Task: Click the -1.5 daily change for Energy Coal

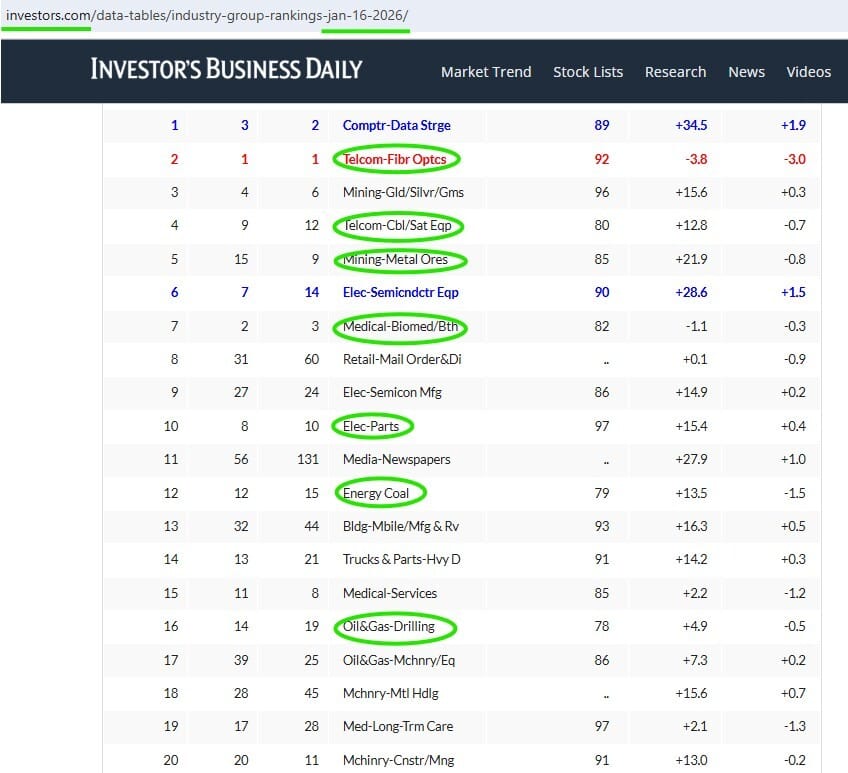Action: click(794, 494)
